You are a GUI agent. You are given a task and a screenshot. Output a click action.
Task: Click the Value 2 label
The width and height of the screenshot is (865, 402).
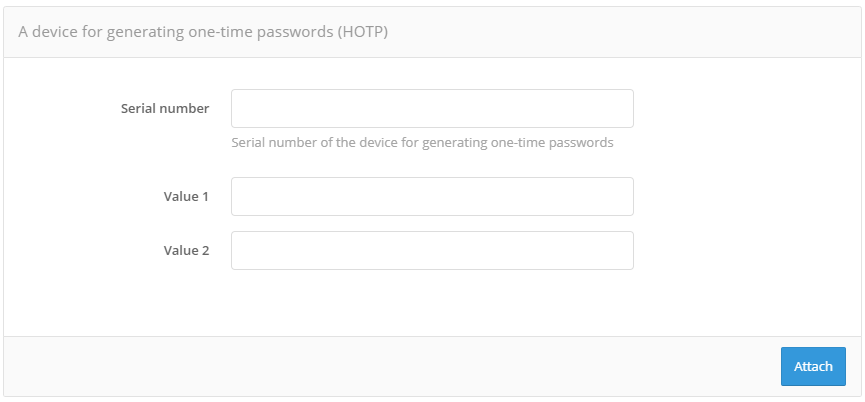tap(186, 250)
